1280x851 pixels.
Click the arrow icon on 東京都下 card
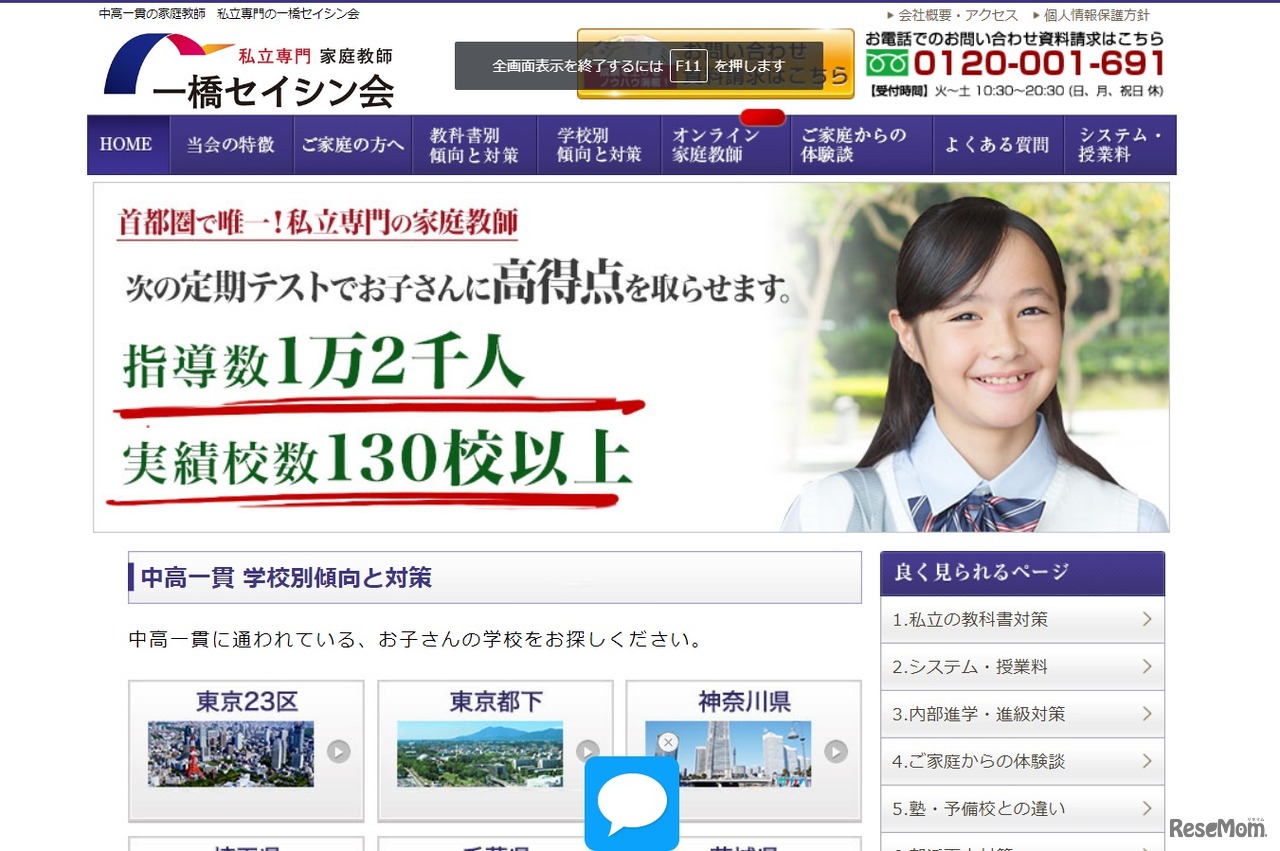point(587,751)
